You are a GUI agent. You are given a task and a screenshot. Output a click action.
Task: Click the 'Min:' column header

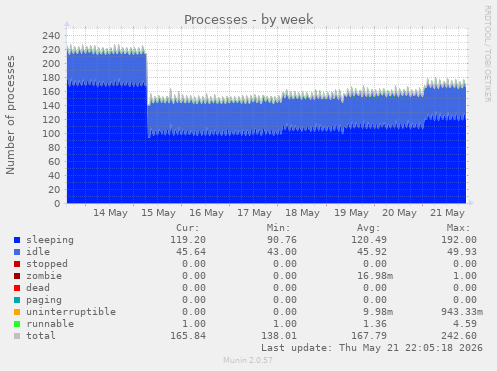278,228
